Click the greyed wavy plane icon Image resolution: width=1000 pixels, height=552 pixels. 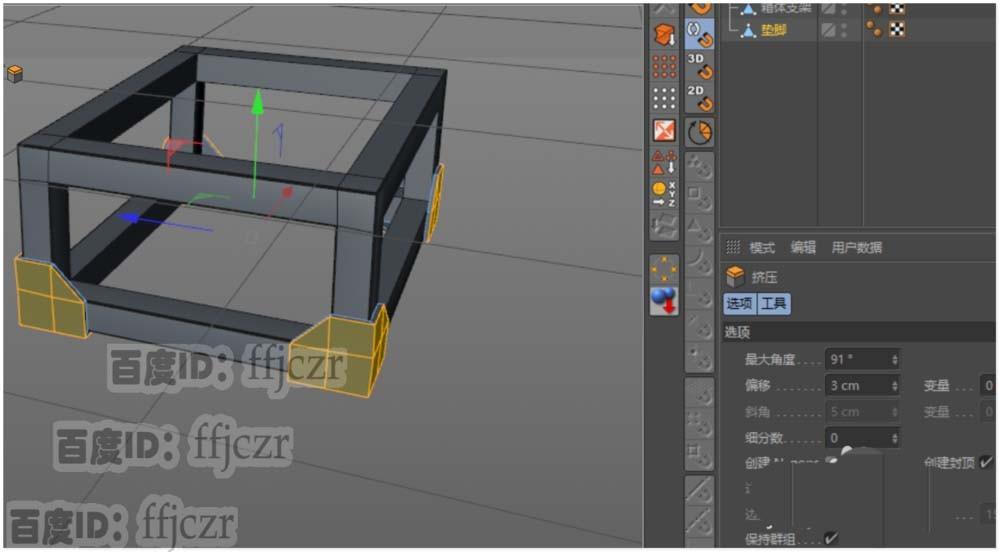664,226
